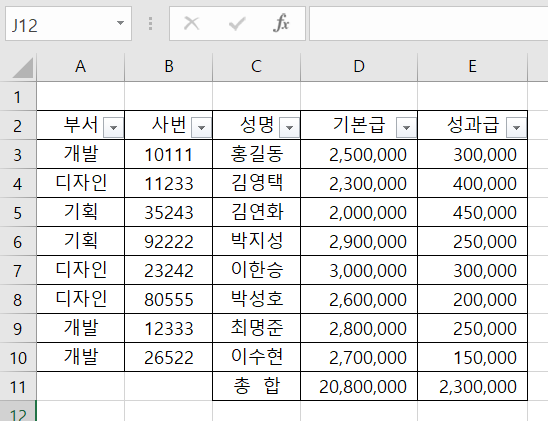Image resolution: width=548 pixels, height=421 pixels.
Task: Click the Name Box showing J12
Action: (68, 23)
